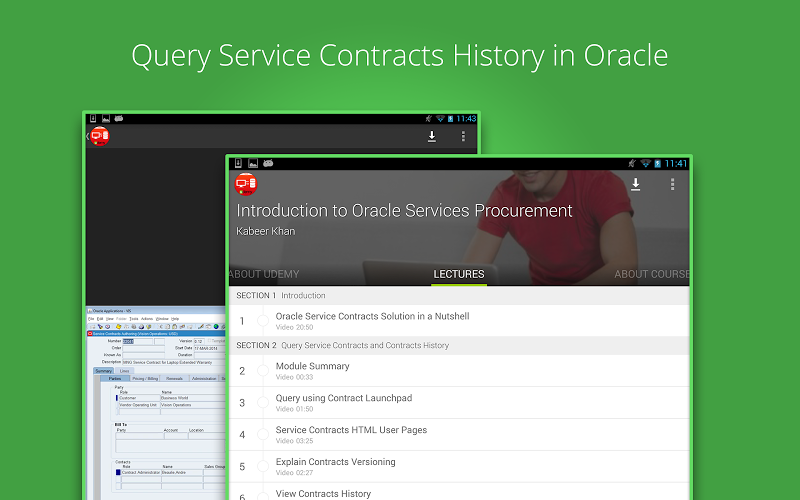
Task: Open the three-dot menu in back window
Action: [x=463, y=136]
